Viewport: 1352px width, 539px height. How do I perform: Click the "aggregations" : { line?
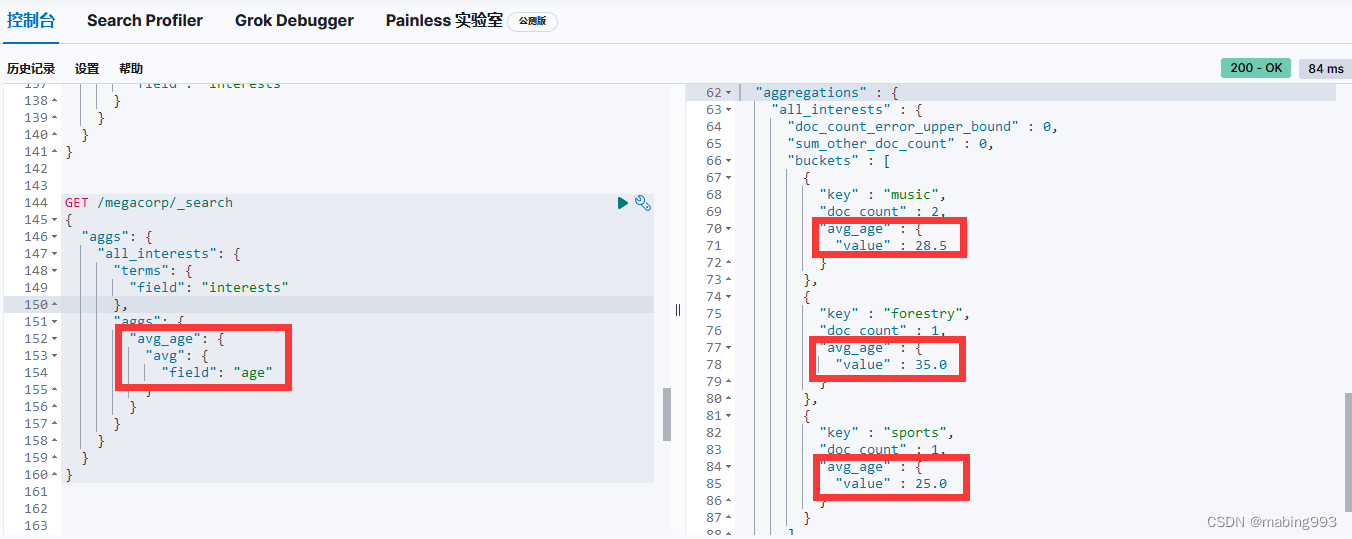point(826,93)
